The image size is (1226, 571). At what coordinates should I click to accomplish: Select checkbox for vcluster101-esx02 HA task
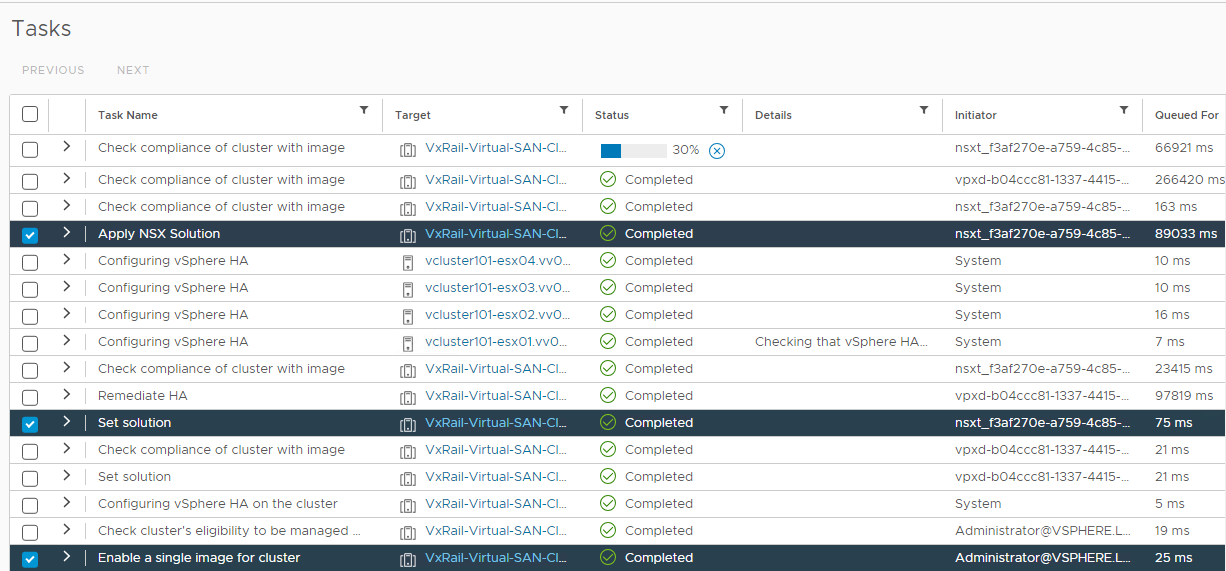tap(30, 316)
